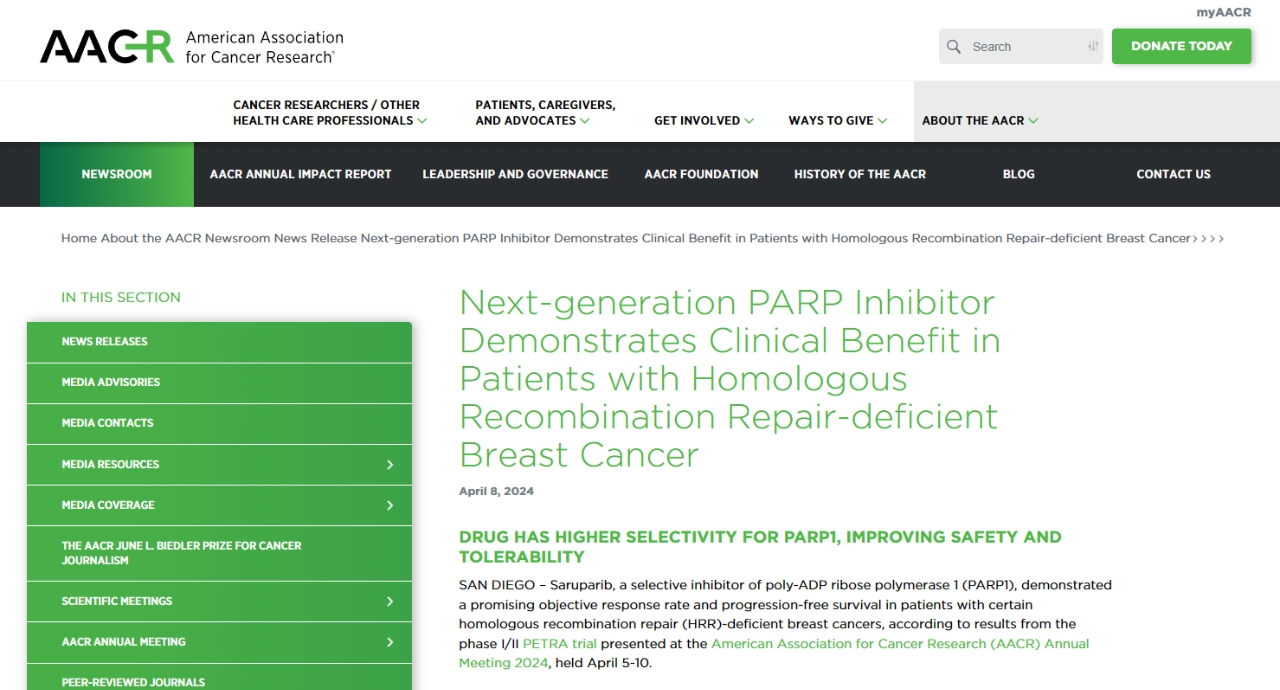Open Media Advisories in sidebar

(219, 383)
